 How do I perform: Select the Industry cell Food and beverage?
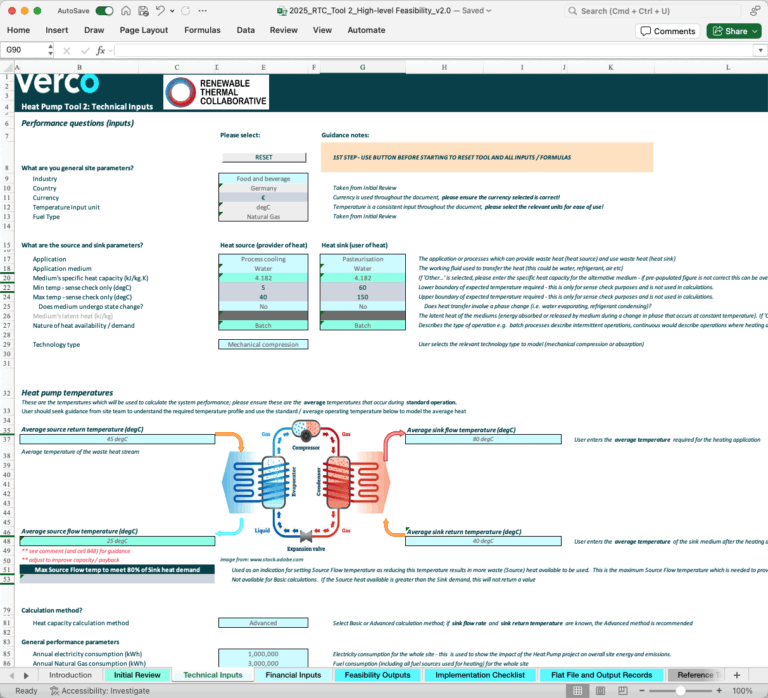click(263, 179)
